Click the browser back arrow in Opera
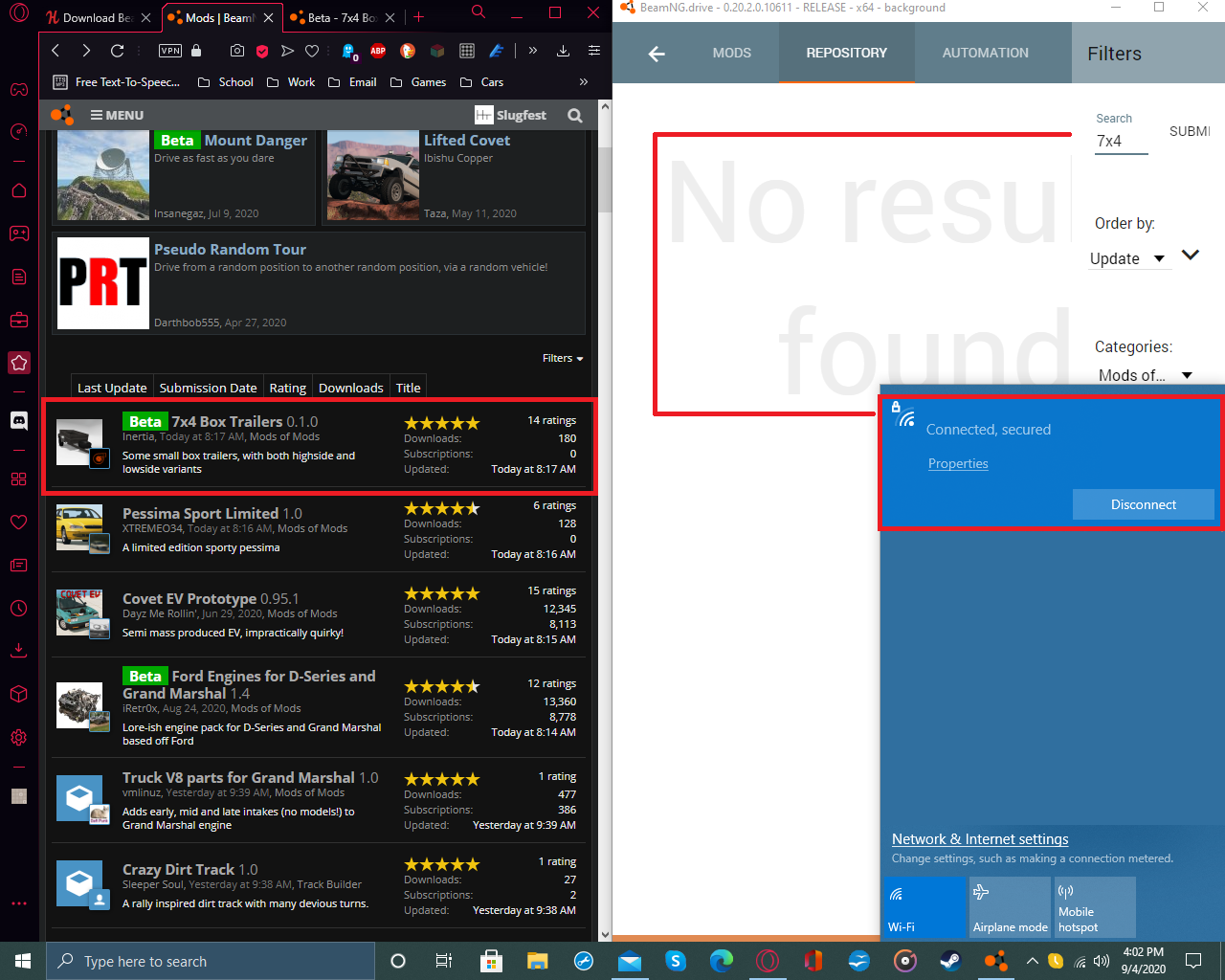The image size is (1225, 980). tap(56, 51)
